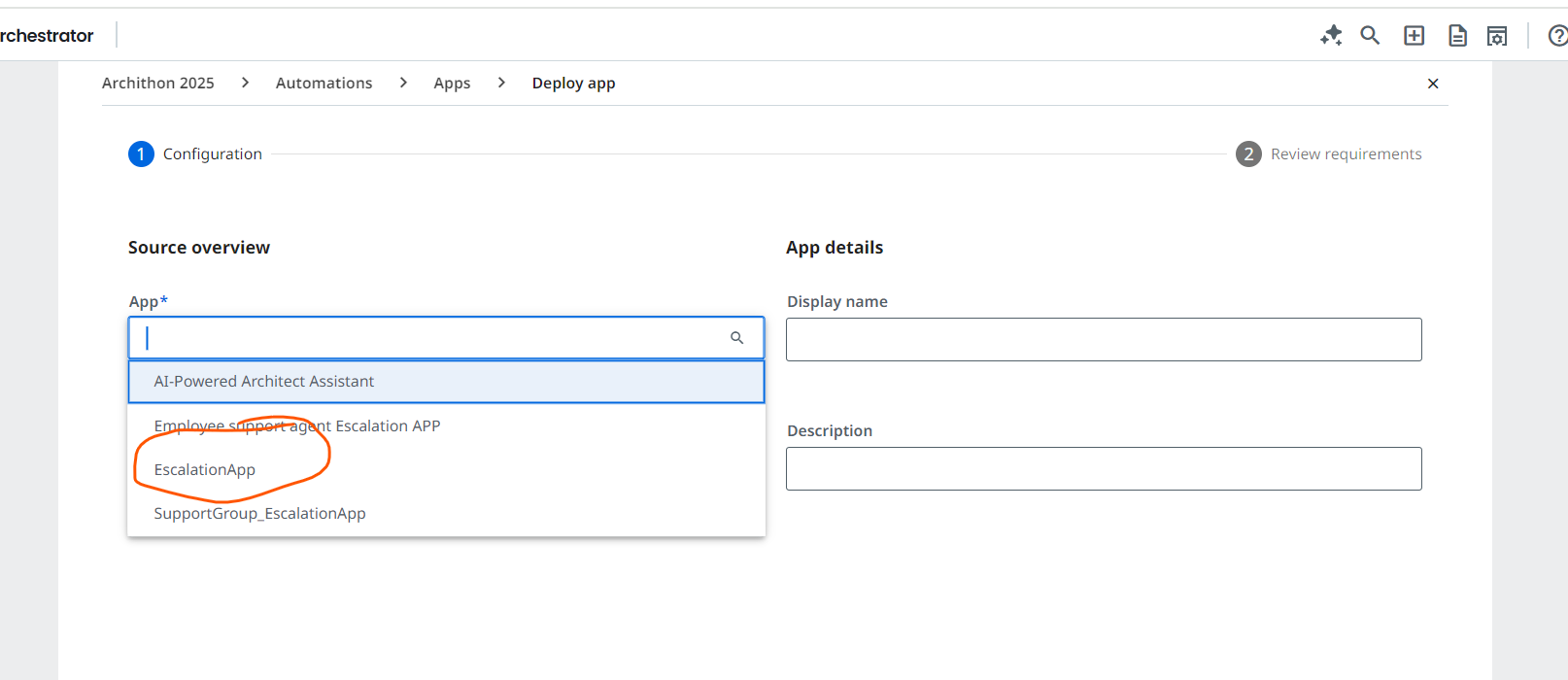This screenshot has height=680, width=1568.
Task: Click the search icon in App field
Action: 737,338
